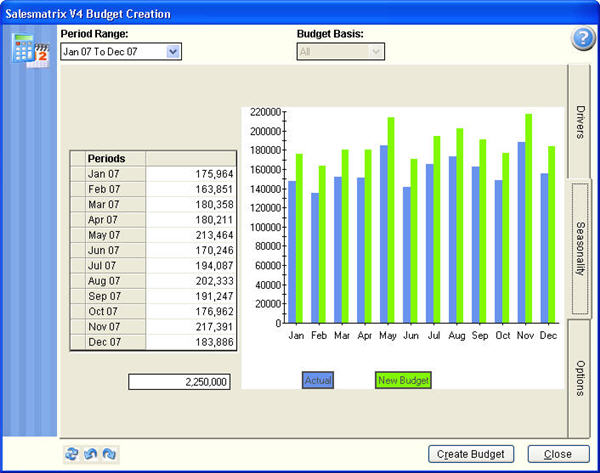The width and height of the screenshot is (600, 473).
Task: Click the undo arrow icon
Action: pyautogui.click(x=90, y=453)
